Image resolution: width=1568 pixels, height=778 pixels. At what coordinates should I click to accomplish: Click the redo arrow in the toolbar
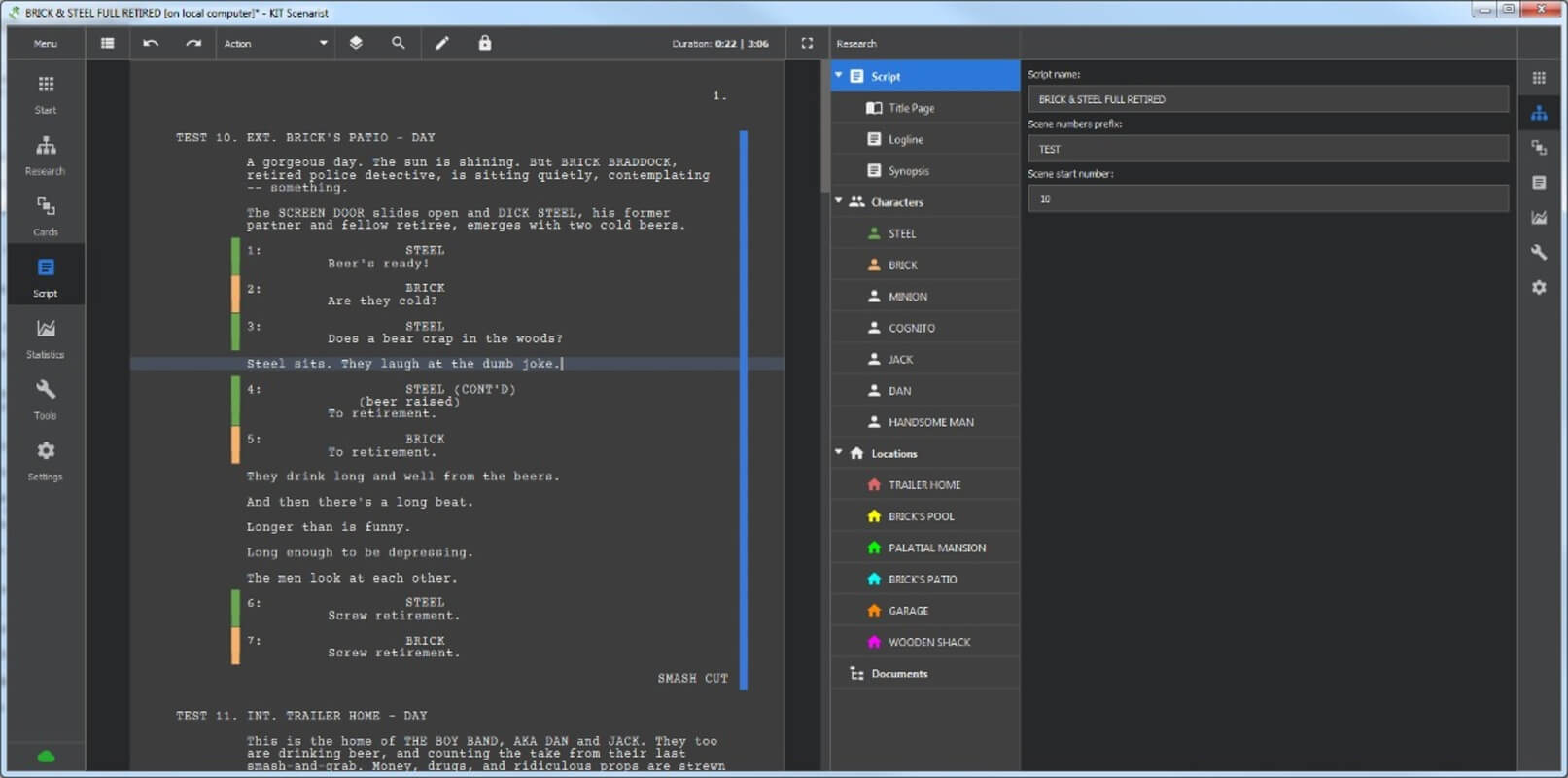coord(193,43)
